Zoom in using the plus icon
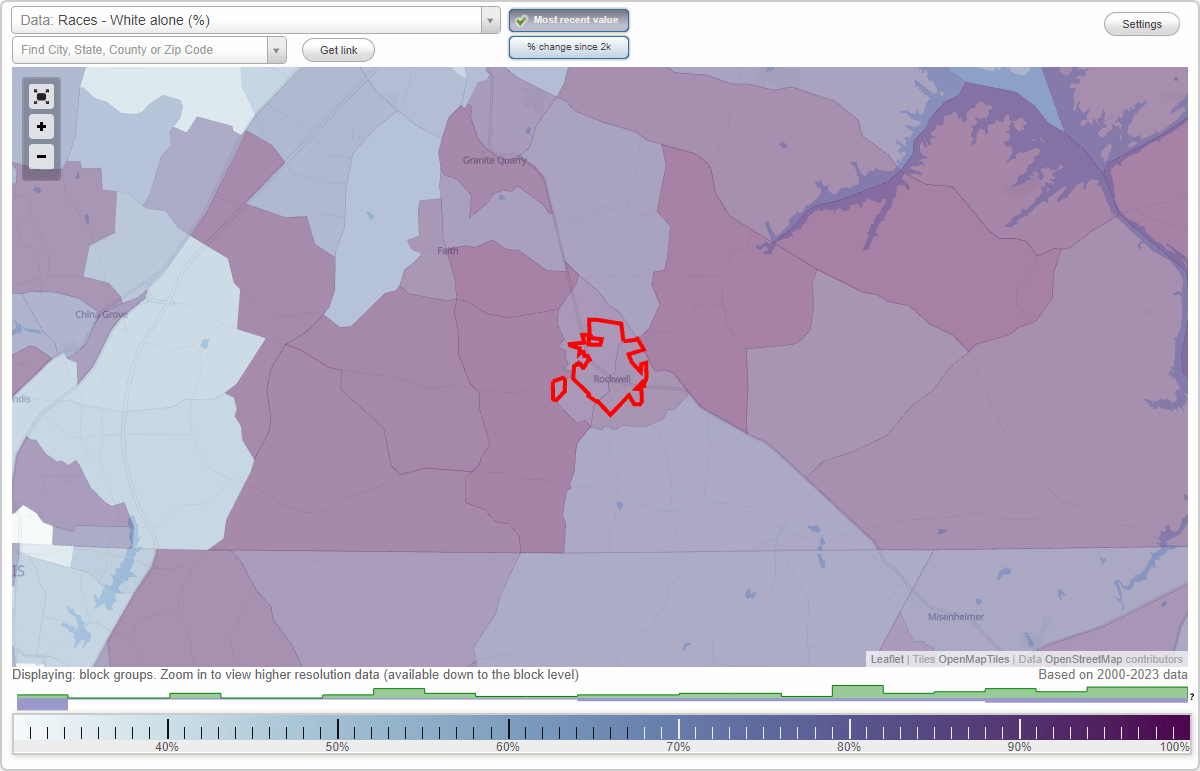The width and height of the screenshot is (1200, 771). point(41,127)
